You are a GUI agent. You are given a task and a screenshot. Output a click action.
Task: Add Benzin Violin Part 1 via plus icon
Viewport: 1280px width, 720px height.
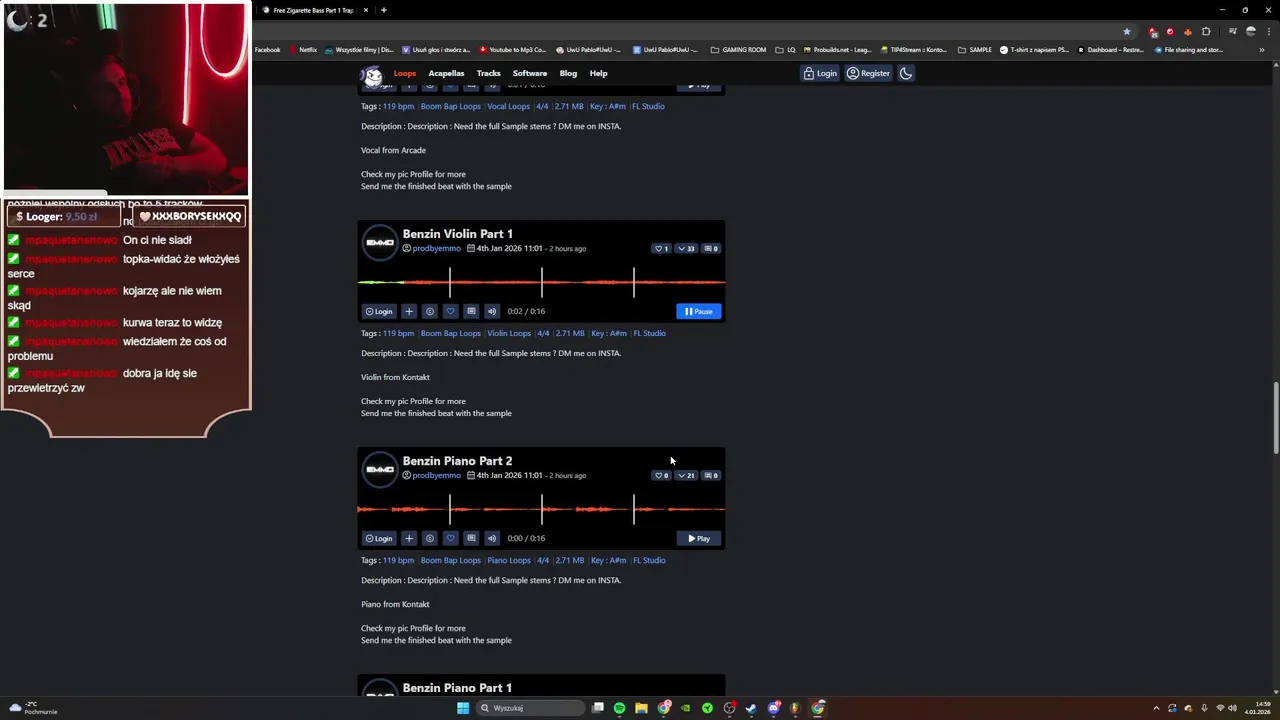coord(409,311)
